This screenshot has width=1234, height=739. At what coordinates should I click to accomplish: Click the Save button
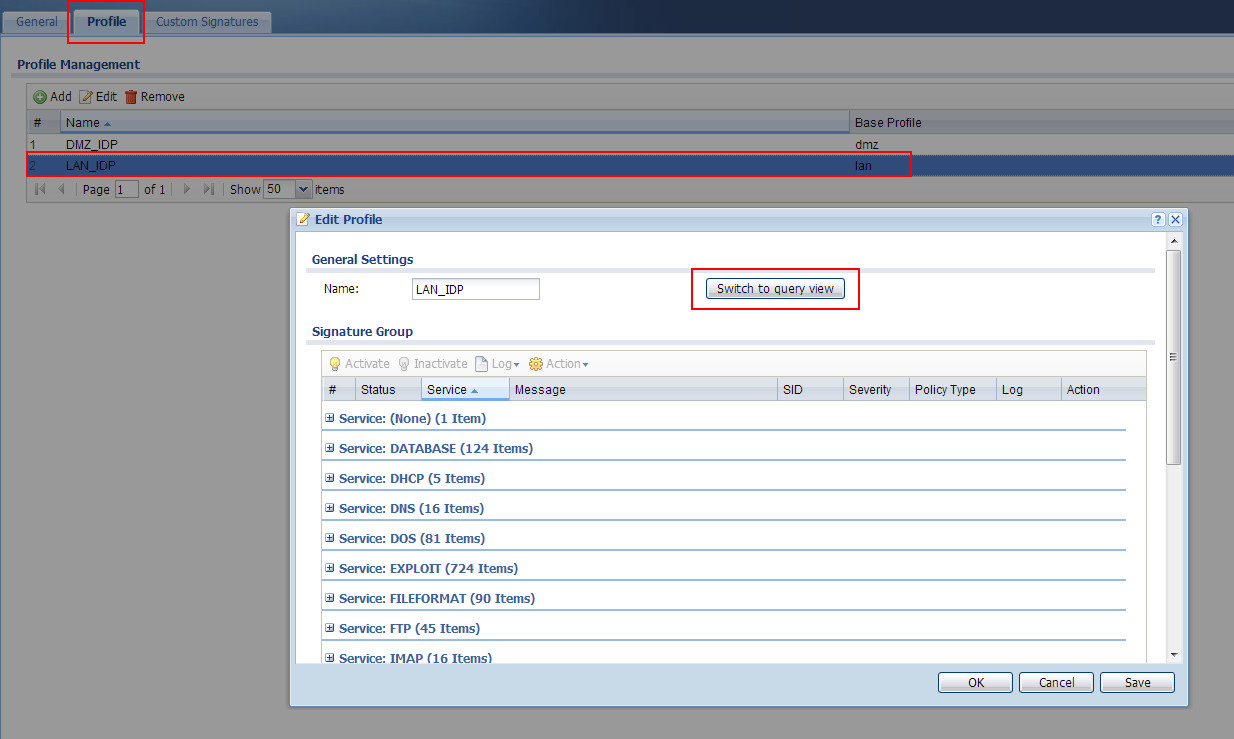coord(1137,682)
